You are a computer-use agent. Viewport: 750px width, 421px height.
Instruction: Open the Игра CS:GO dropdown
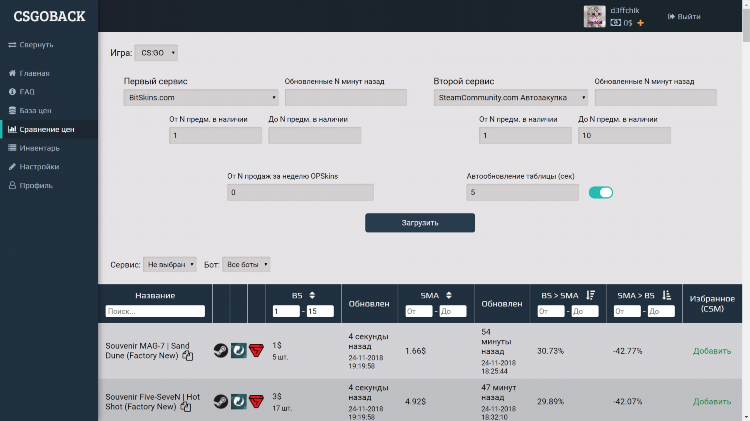pyautogui.click(x=156, y=53)
